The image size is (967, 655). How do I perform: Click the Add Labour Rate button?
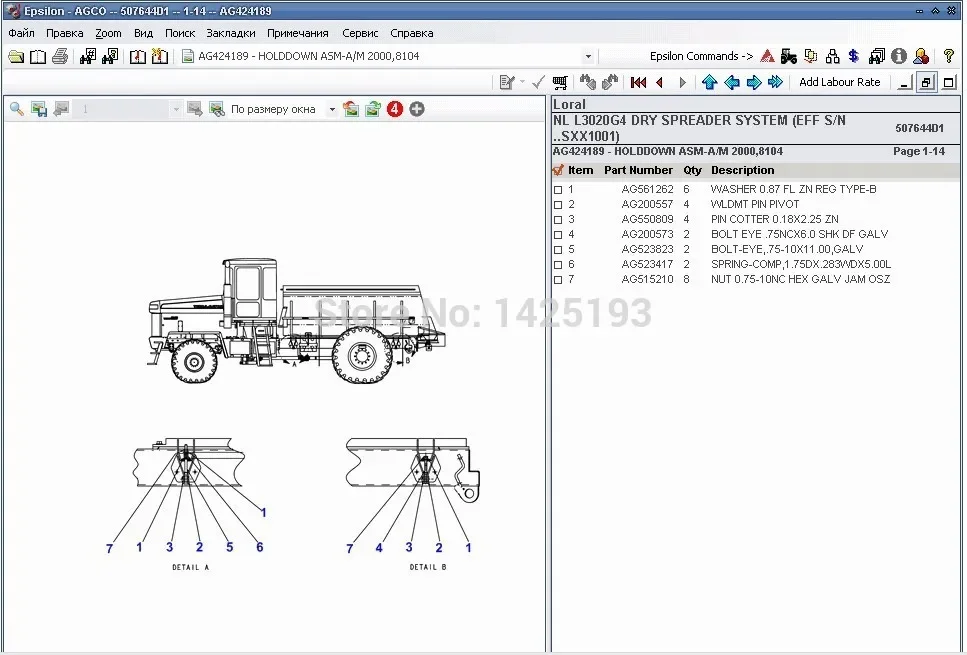(x=839, y=83)
